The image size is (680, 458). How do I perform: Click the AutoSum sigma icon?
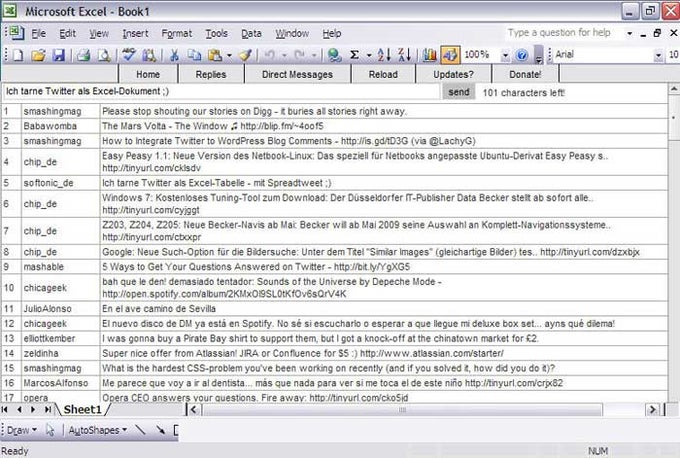point(354,55)
